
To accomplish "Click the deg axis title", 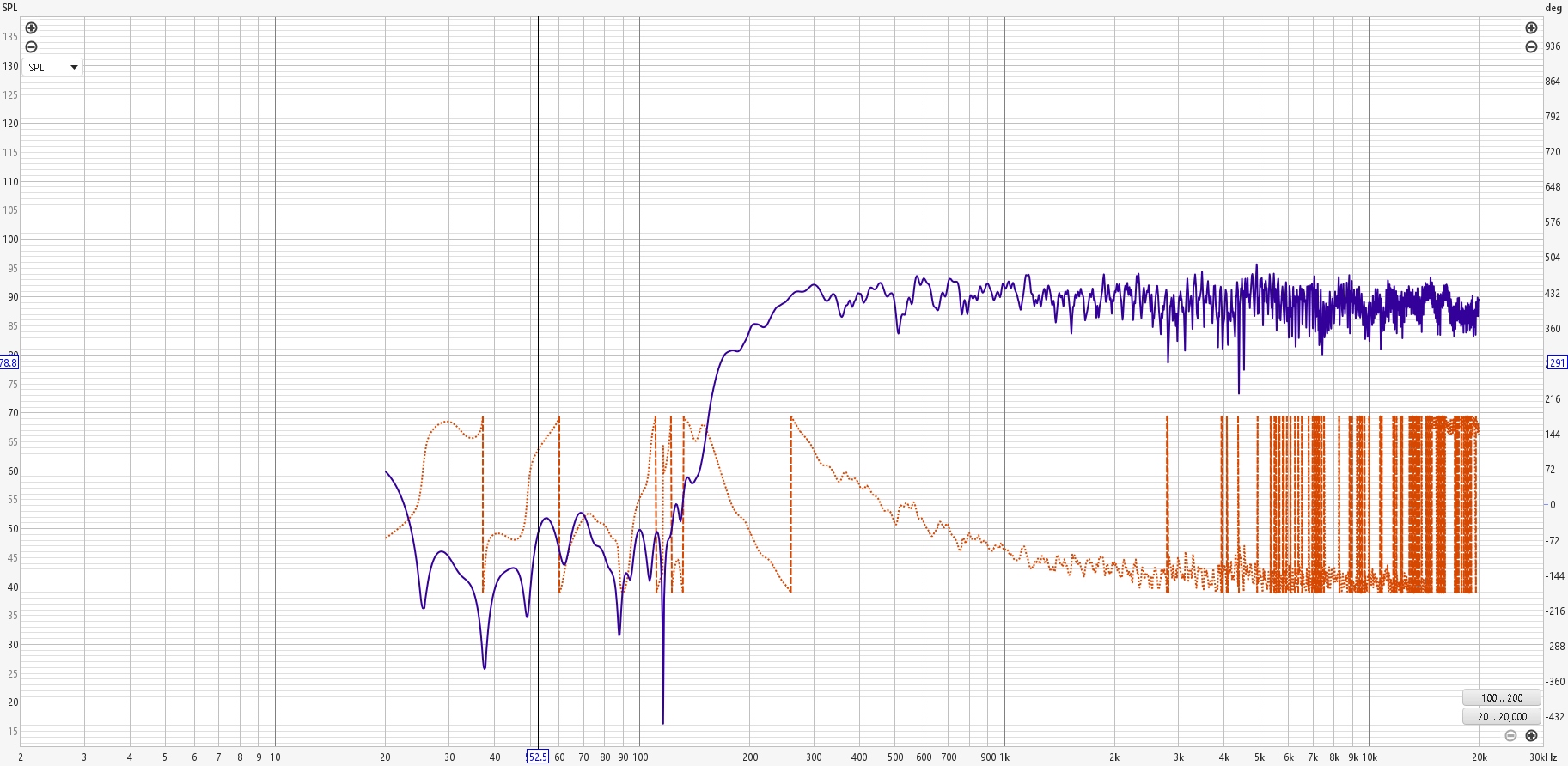I will click(1553, 8).
